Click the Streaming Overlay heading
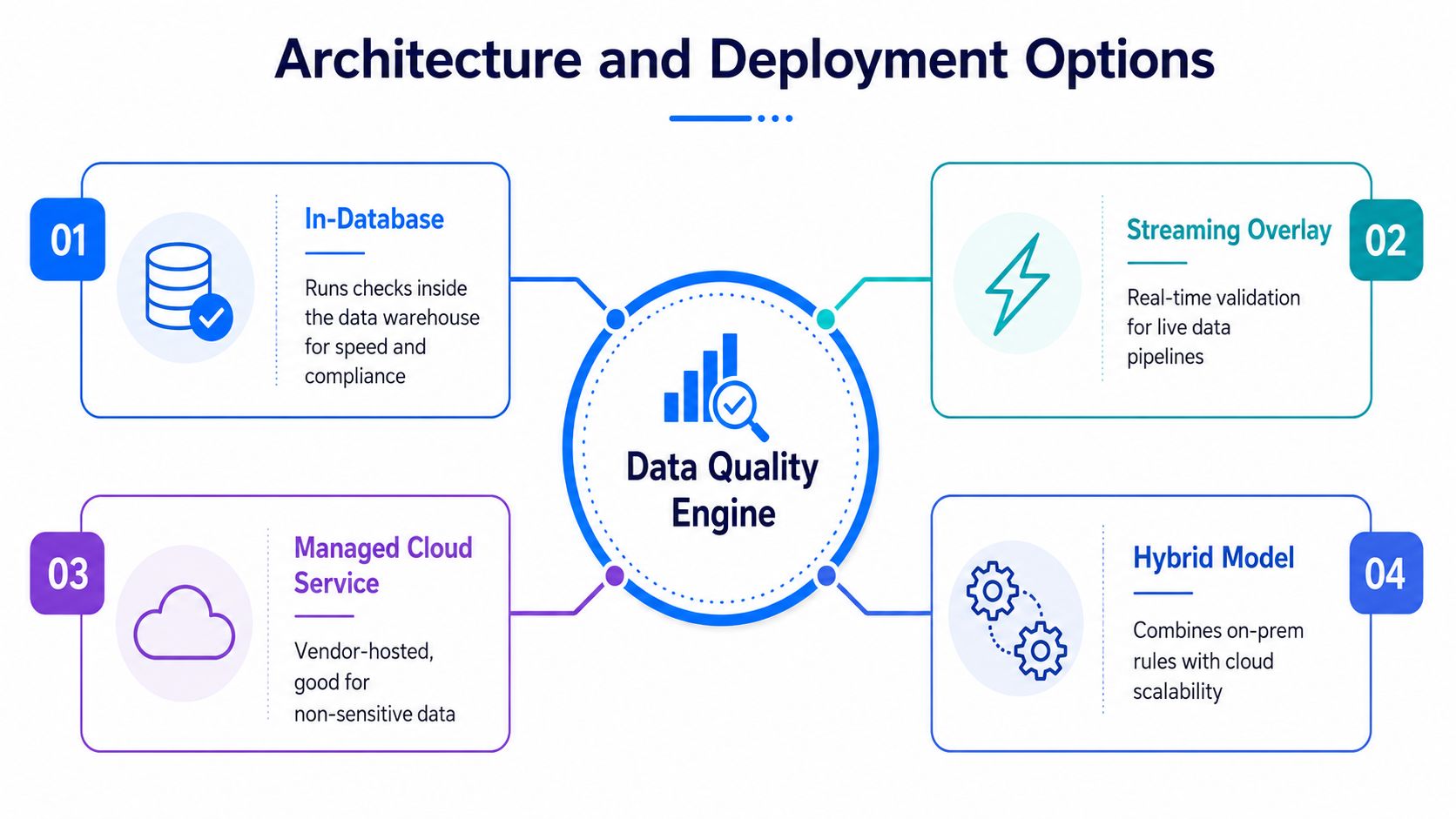This screenshot has height=819, width=1456. pyautogui.click(x=1229, y=230)
